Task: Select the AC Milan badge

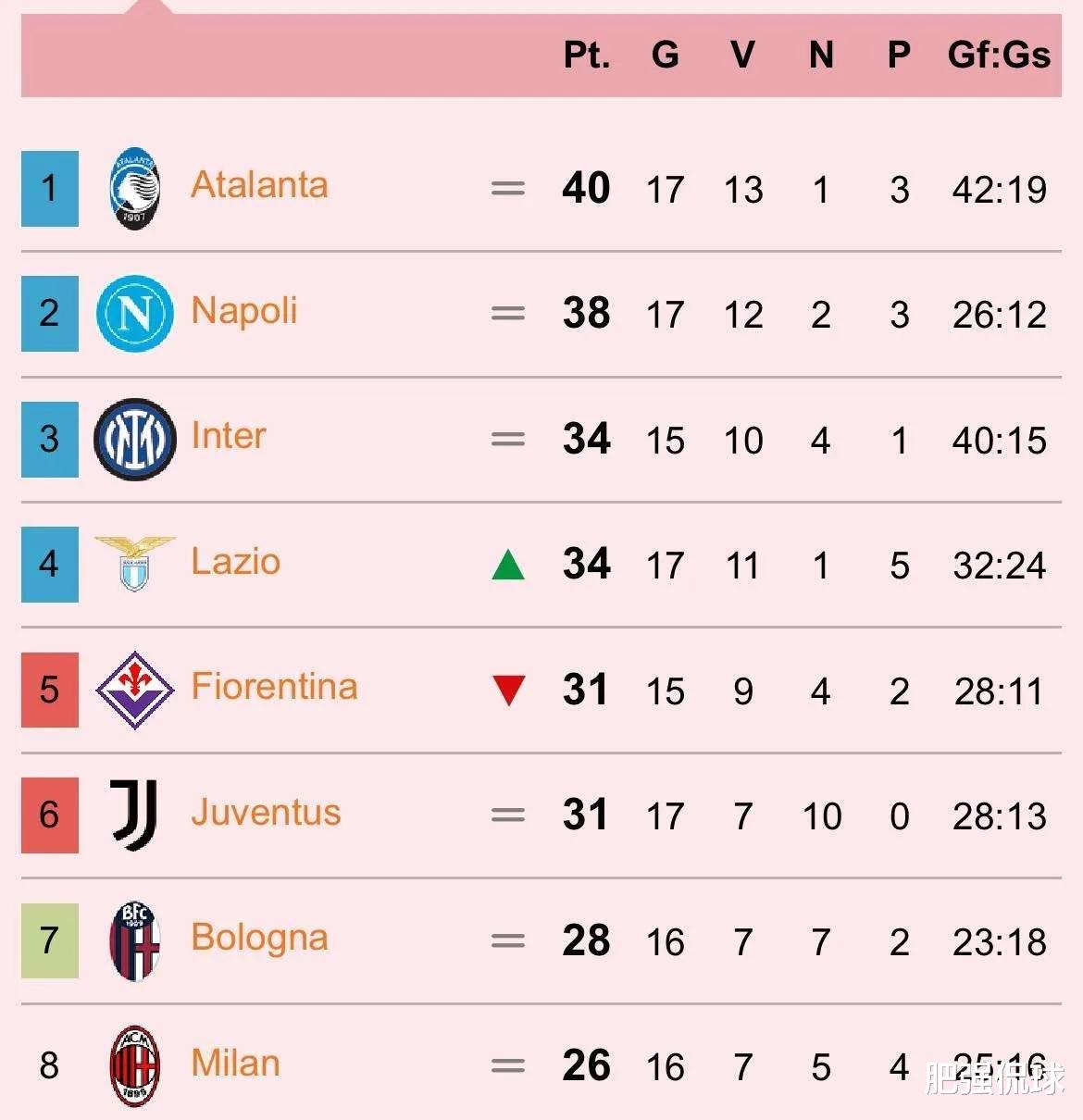Action: pos(135,1066)
